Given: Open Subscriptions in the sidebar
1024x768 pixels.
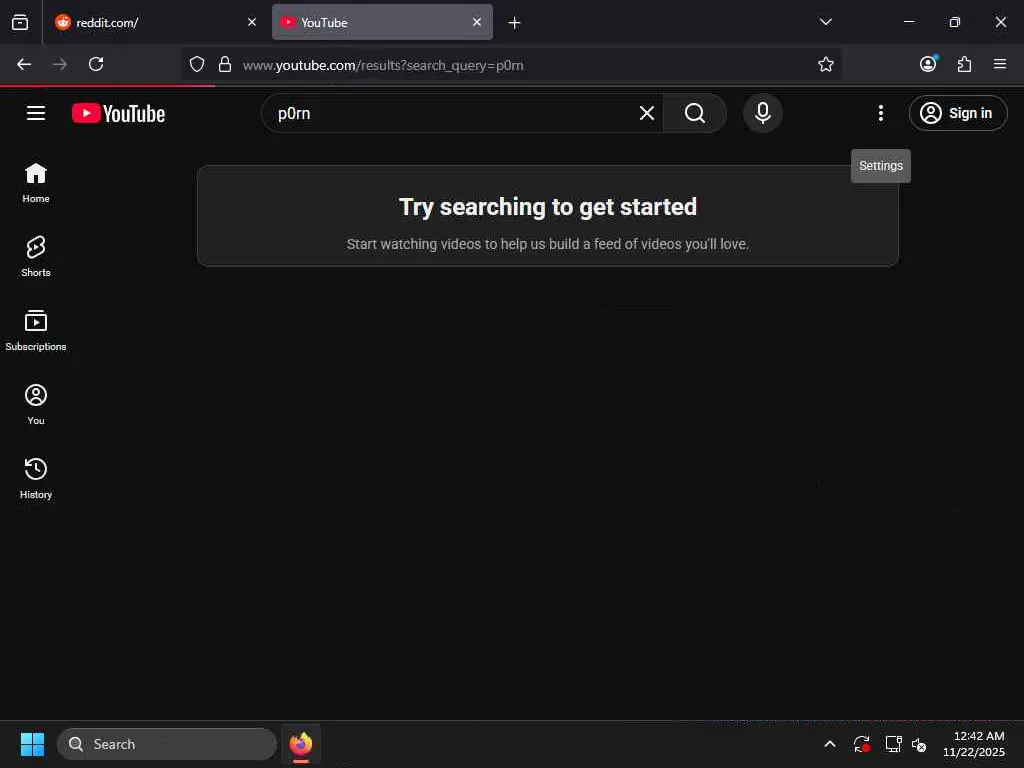Looking at the screenshot, I should 36,330.
